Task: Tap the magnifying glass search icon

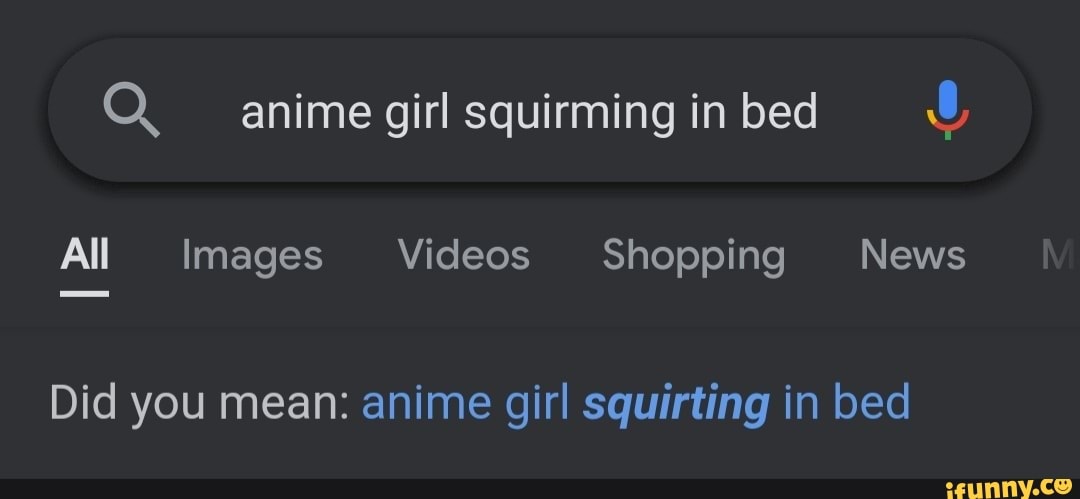Action: point(132,111)
